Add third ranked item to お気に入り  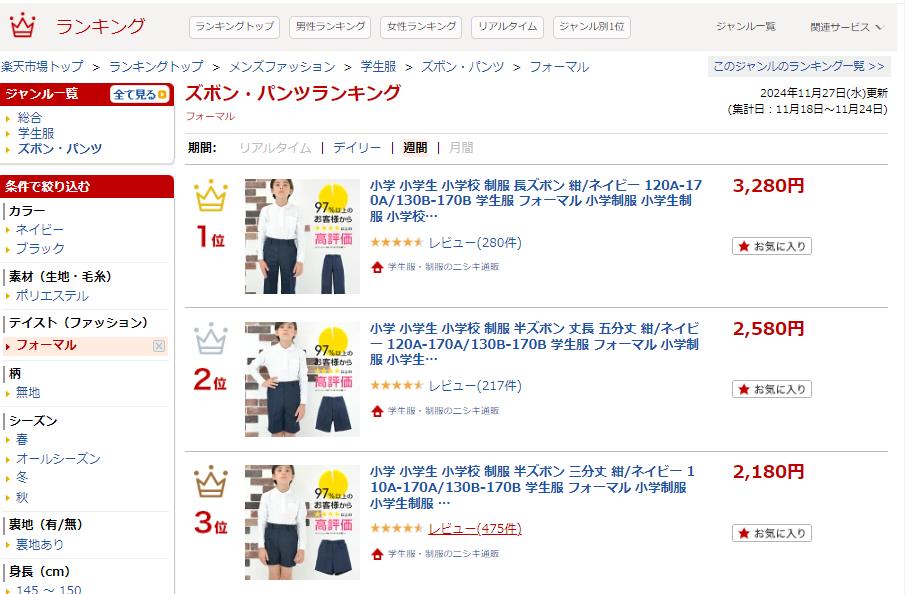pos(772,533)
